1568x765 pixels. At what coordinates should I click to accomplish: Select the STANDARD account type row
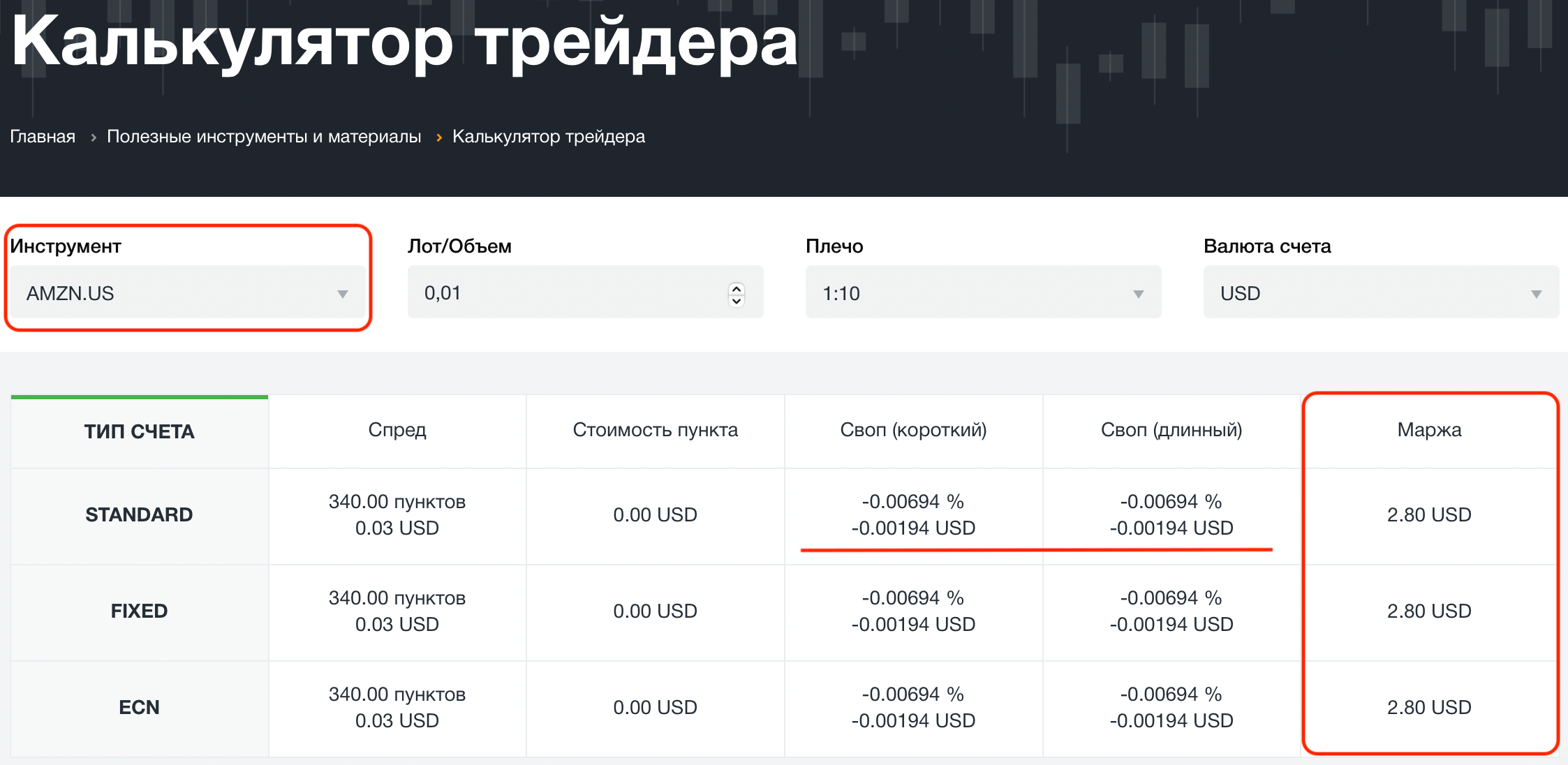point(139,515)
